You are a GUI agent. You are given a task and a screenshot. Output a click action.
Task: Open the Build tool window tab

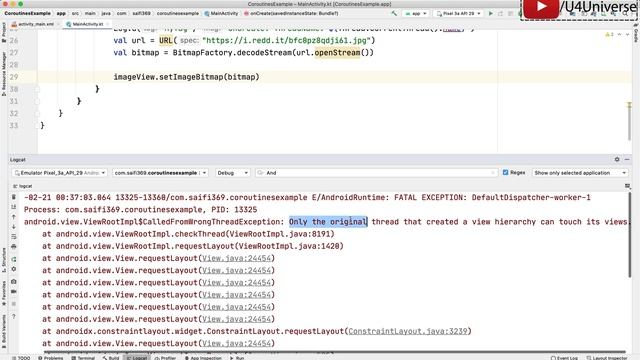tap(111, 358)
